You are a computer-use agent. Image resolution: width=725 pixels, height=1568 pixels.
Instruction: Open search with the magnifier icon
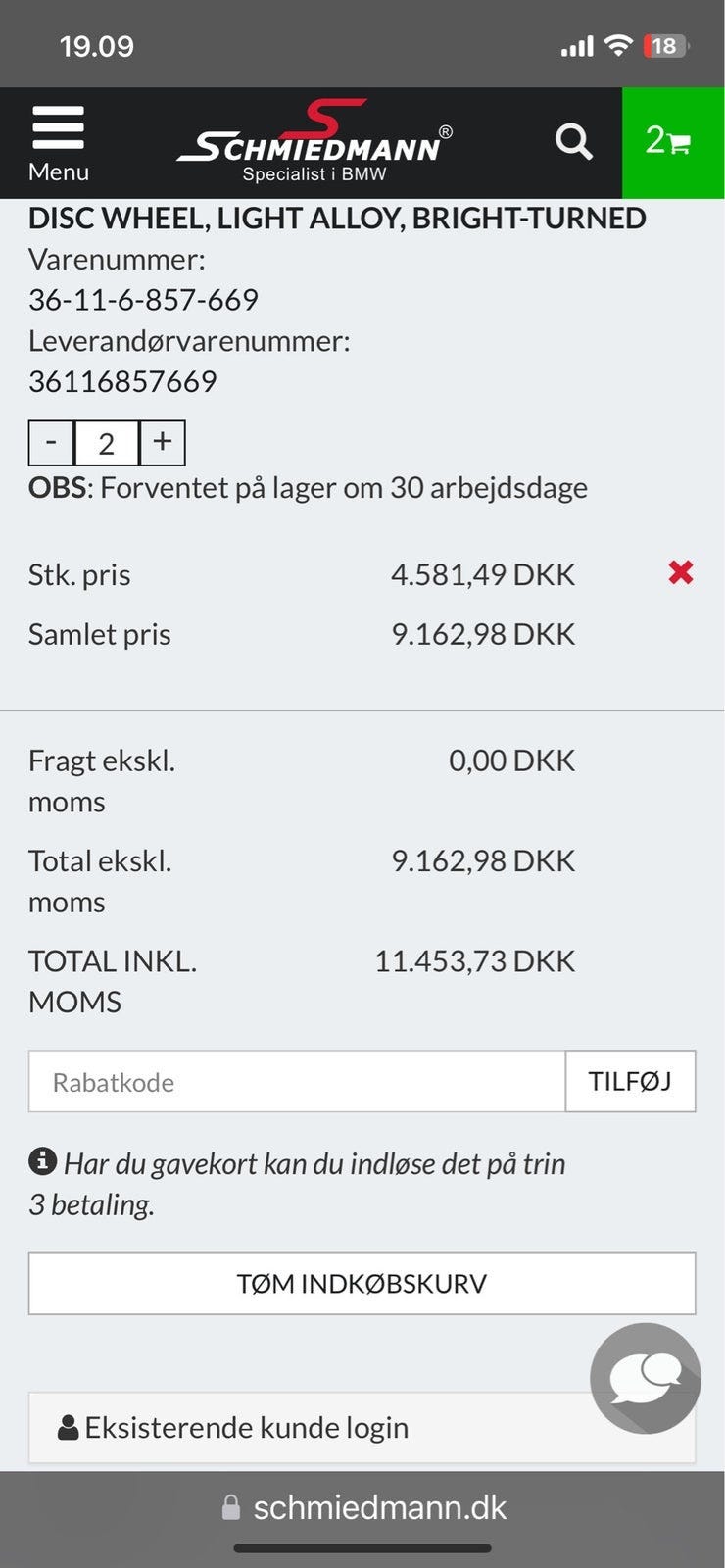click(x=574, y=142)
